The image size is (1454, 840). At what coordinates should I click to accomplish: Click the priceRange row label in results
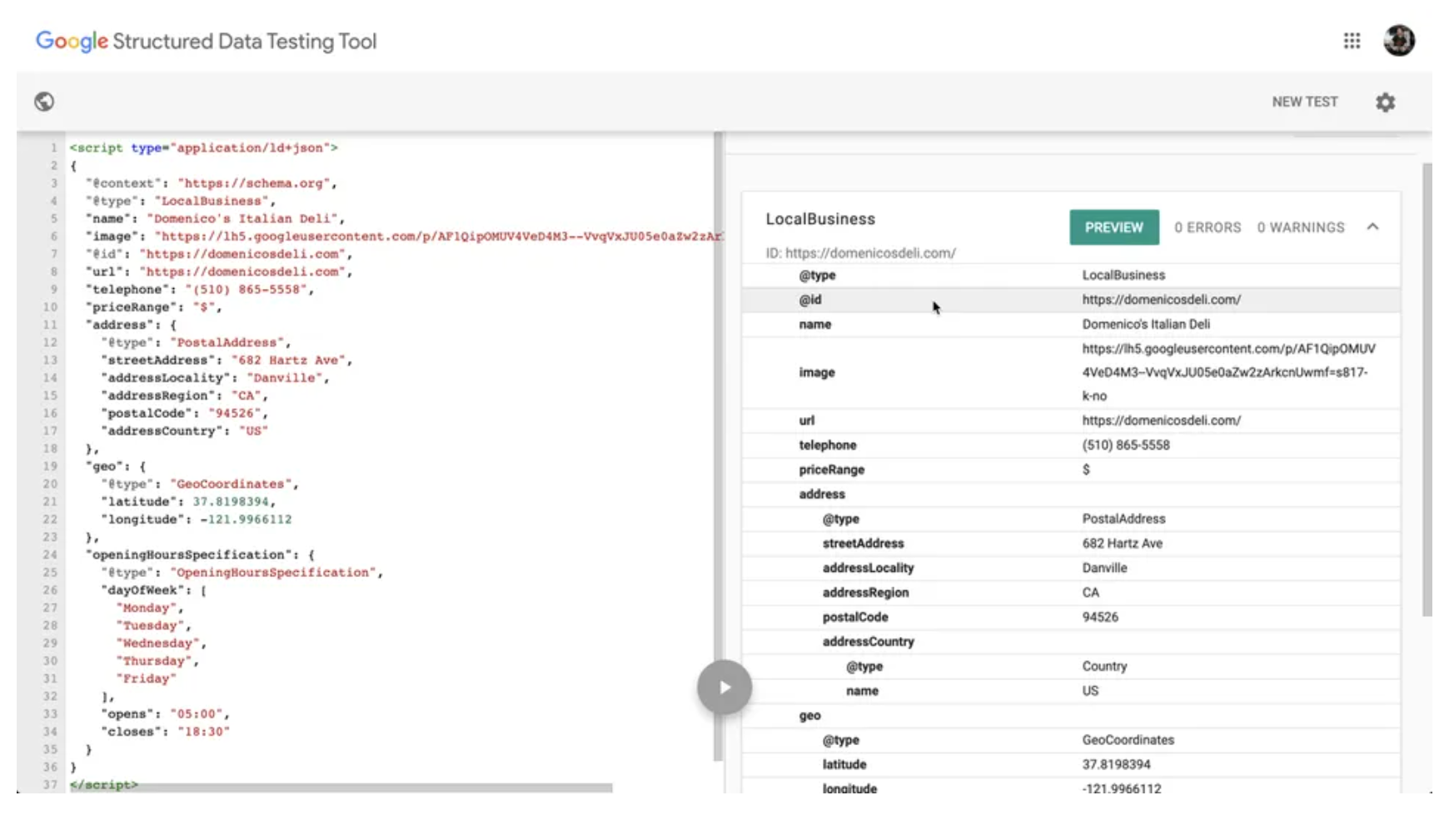click(831, 470)
